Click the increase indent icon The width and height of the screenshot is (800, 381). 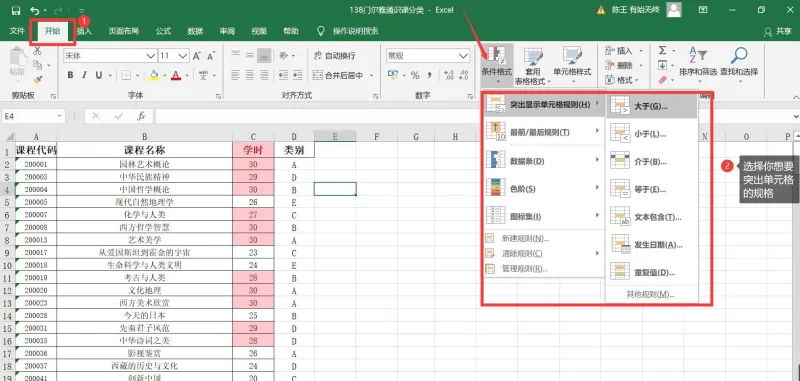[298, 75]
